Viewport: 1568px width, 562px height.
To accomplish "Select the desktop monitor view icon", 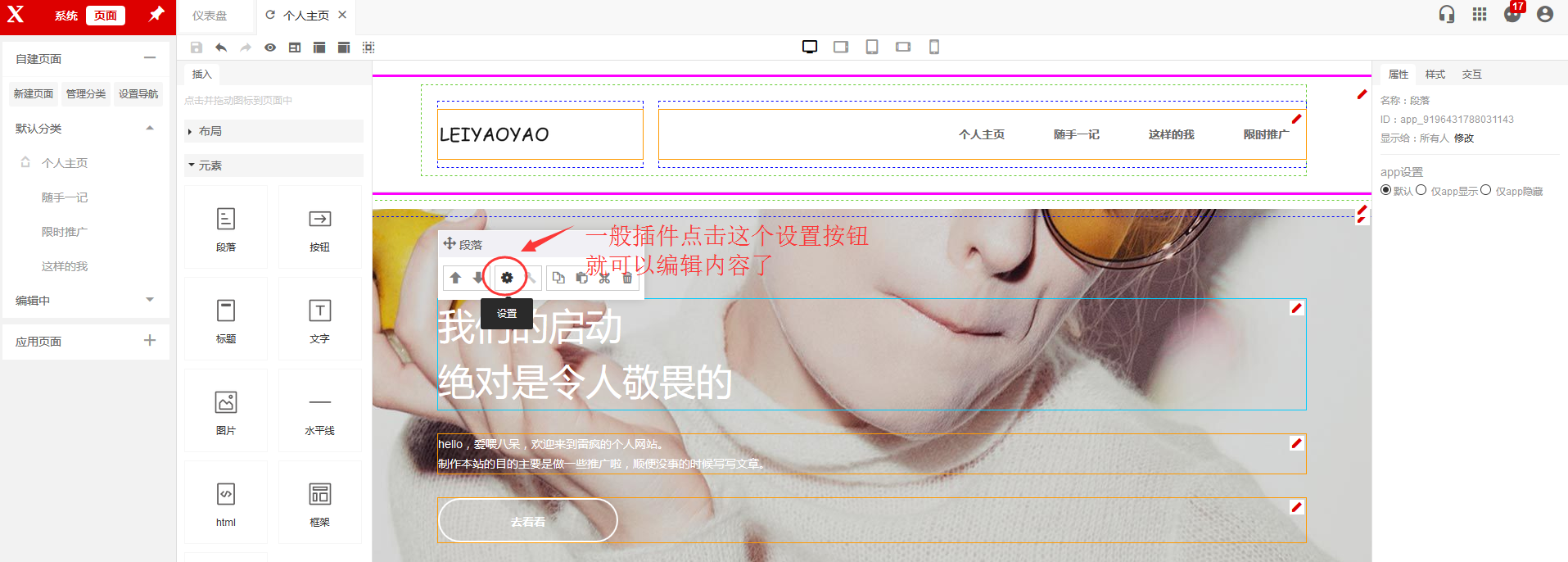I will (x=810, y=47).
